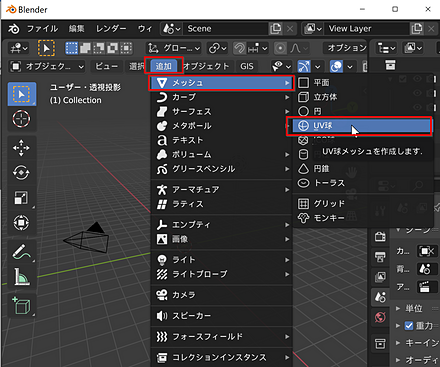
Task: Choose UV球 from the mesh submenu
Action: click(x=362, y=126)
